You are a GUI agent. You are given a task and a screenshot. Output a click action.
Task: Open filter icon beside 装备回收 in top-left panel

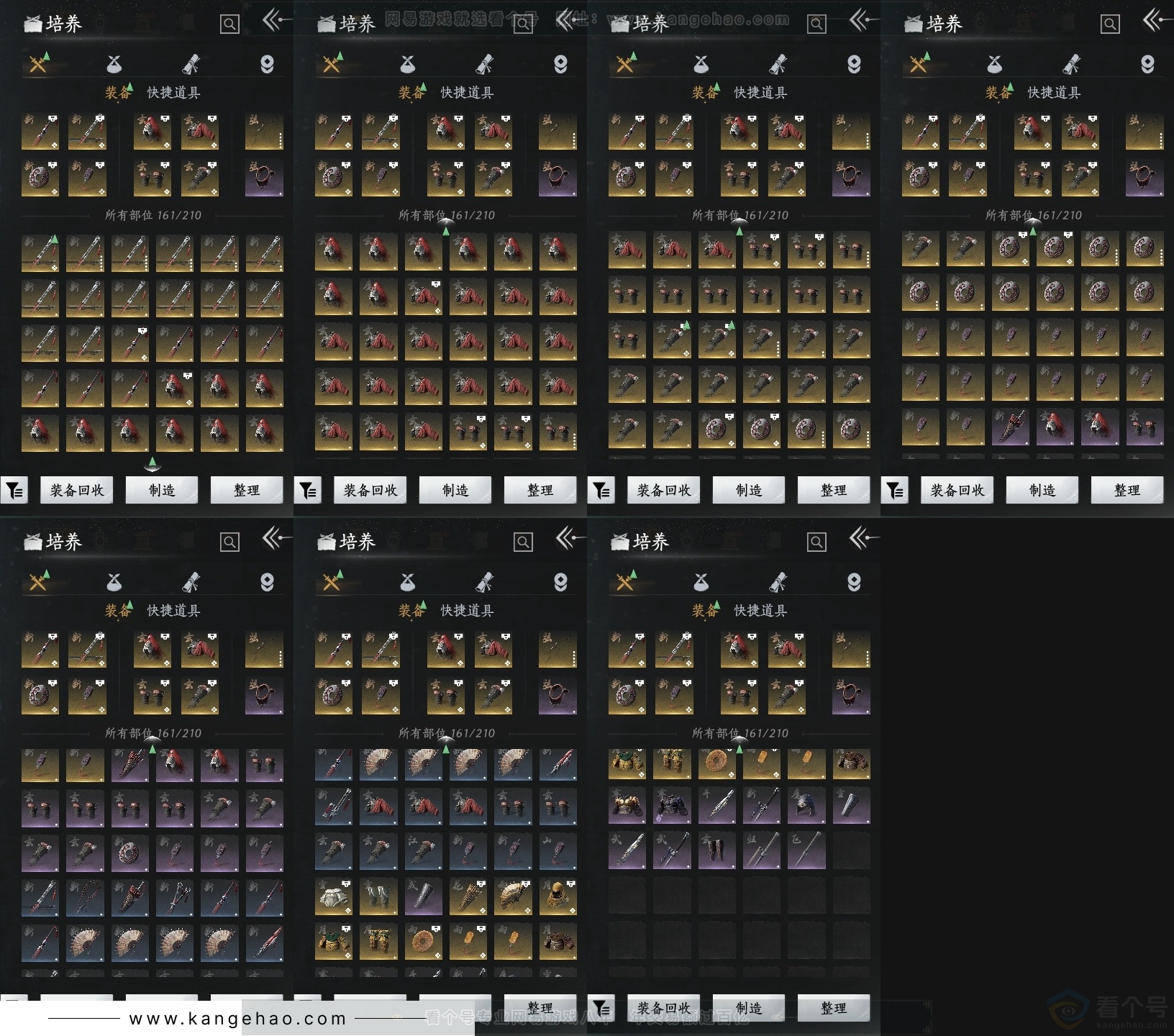click(x=14, y=491)
